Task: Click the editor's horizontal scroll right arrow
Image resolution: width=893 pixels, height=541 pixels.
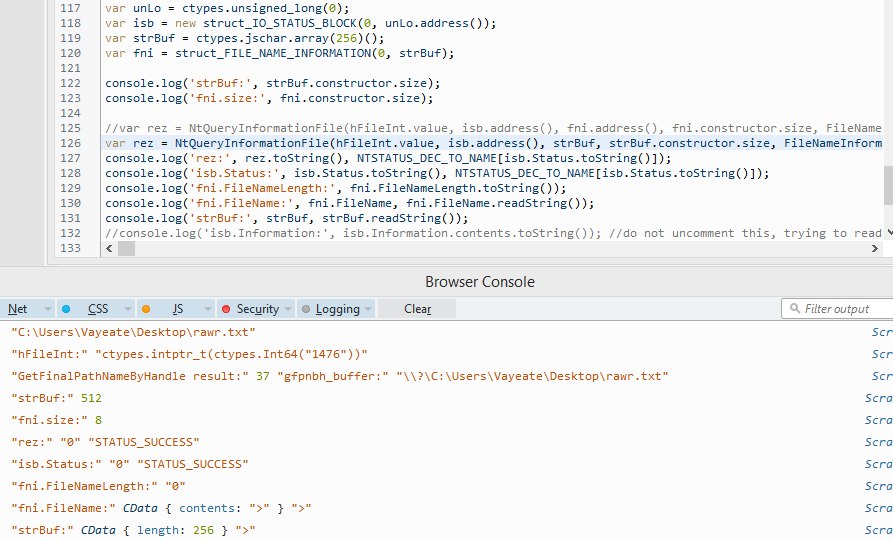Action: (875, 248)
